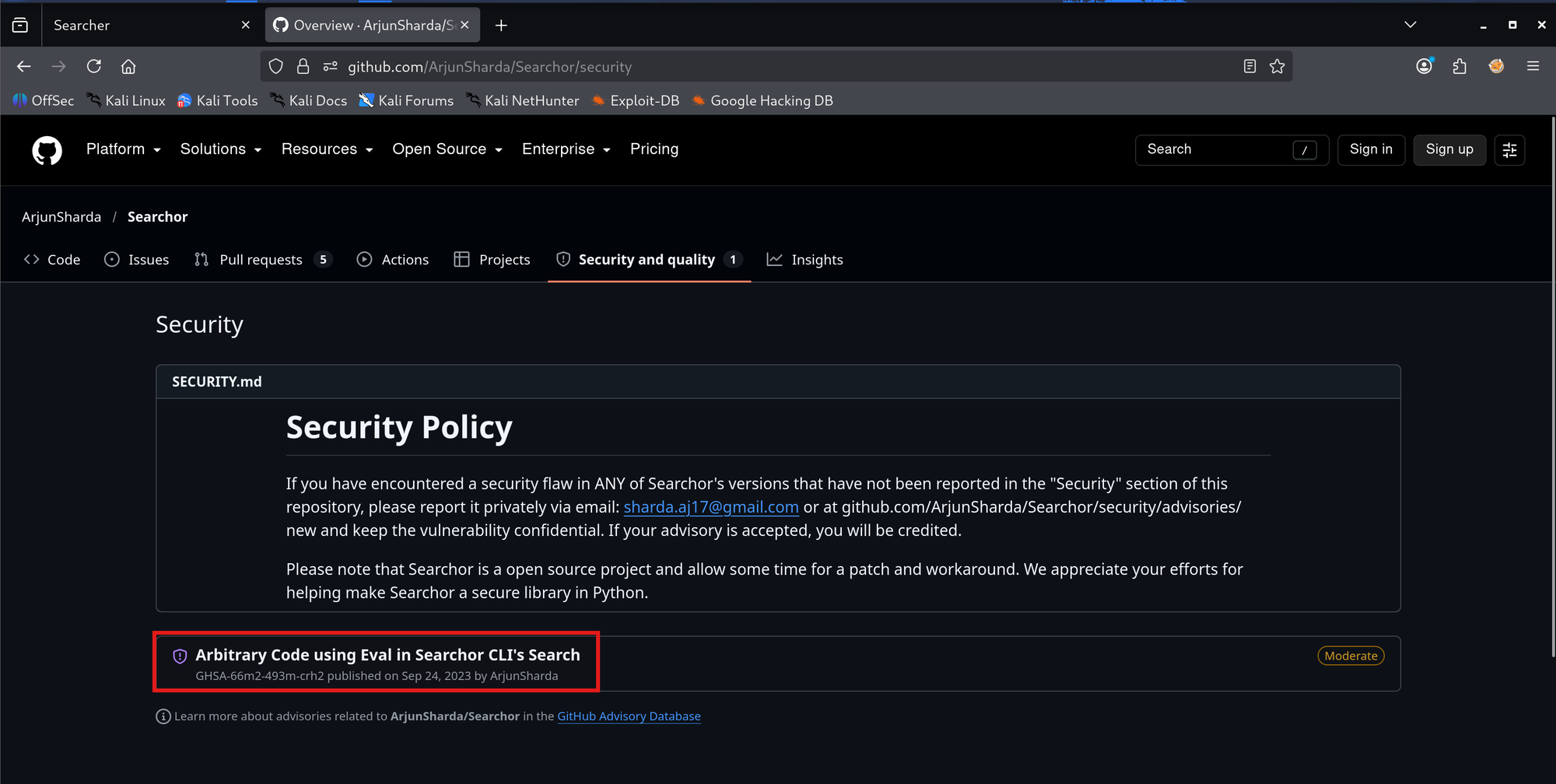The height and width of the screenshot is (784, 1556).
Task: List all tabs chevron dropdown
Action: pos(1410,25)
